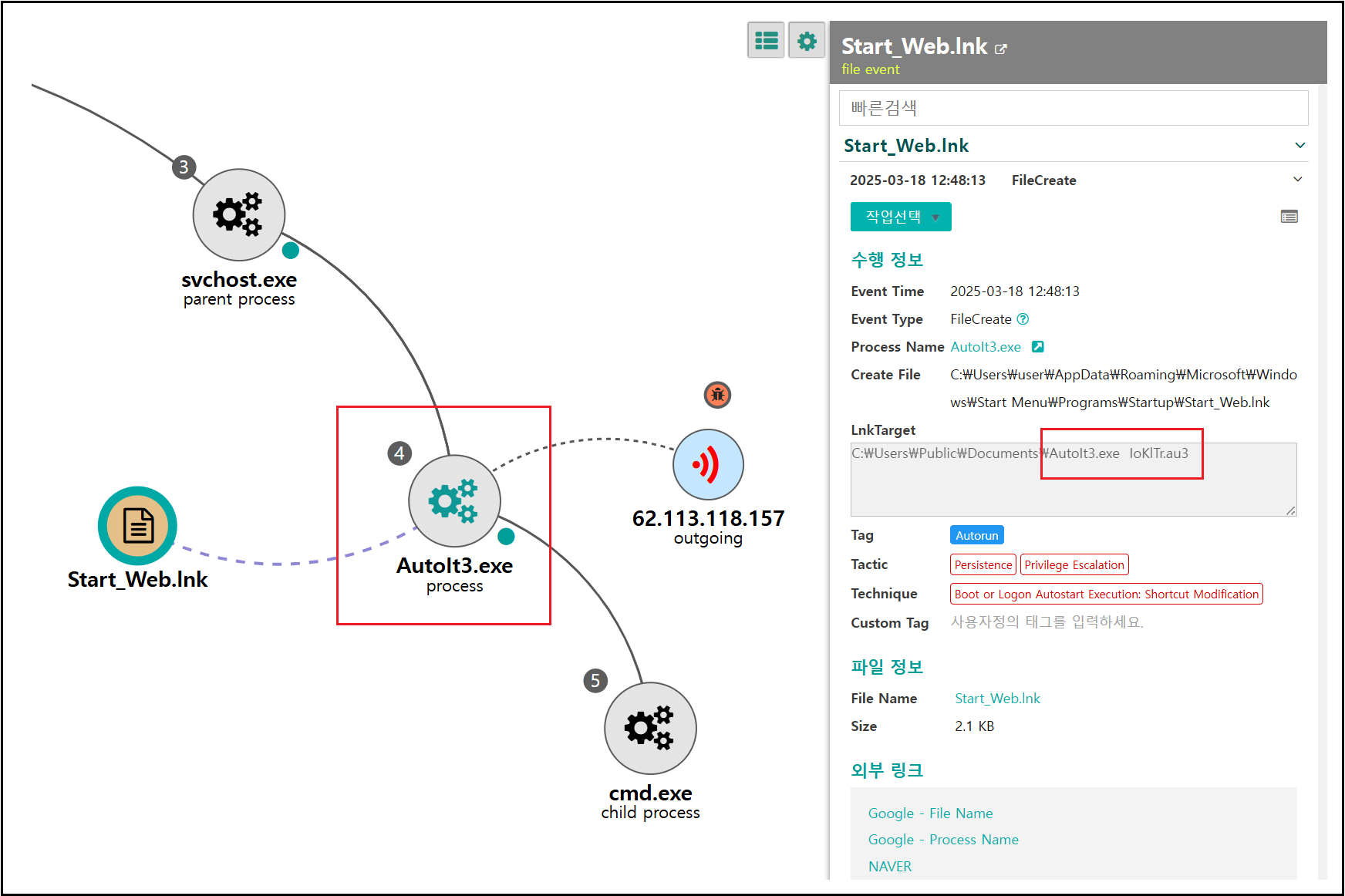Viewport: 1345px width, 896px height.
Task: Click the Autorun tag badge
Action: (x=976, y=535)
